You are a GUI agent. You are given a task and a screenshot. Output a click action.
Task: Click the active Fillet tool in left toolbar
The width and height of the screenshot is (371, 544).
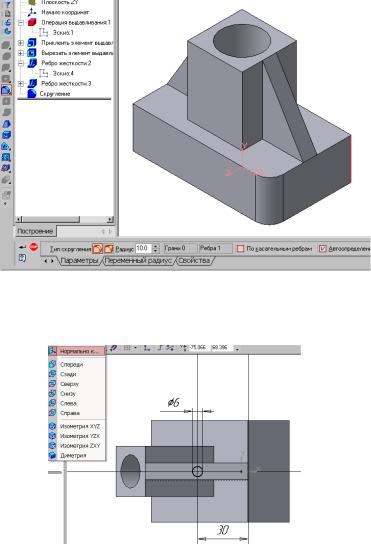tap(6, 90)
